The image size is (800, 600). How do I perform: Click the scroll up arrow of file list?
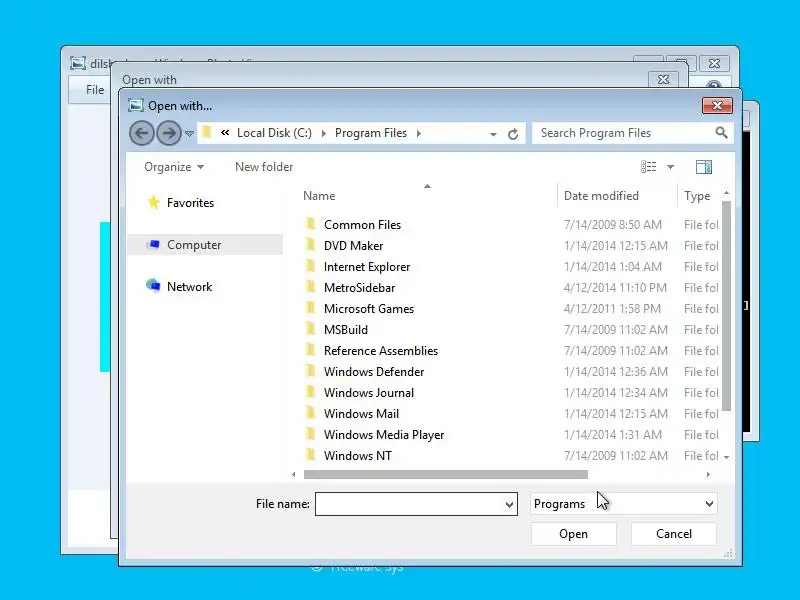point(727,193)
